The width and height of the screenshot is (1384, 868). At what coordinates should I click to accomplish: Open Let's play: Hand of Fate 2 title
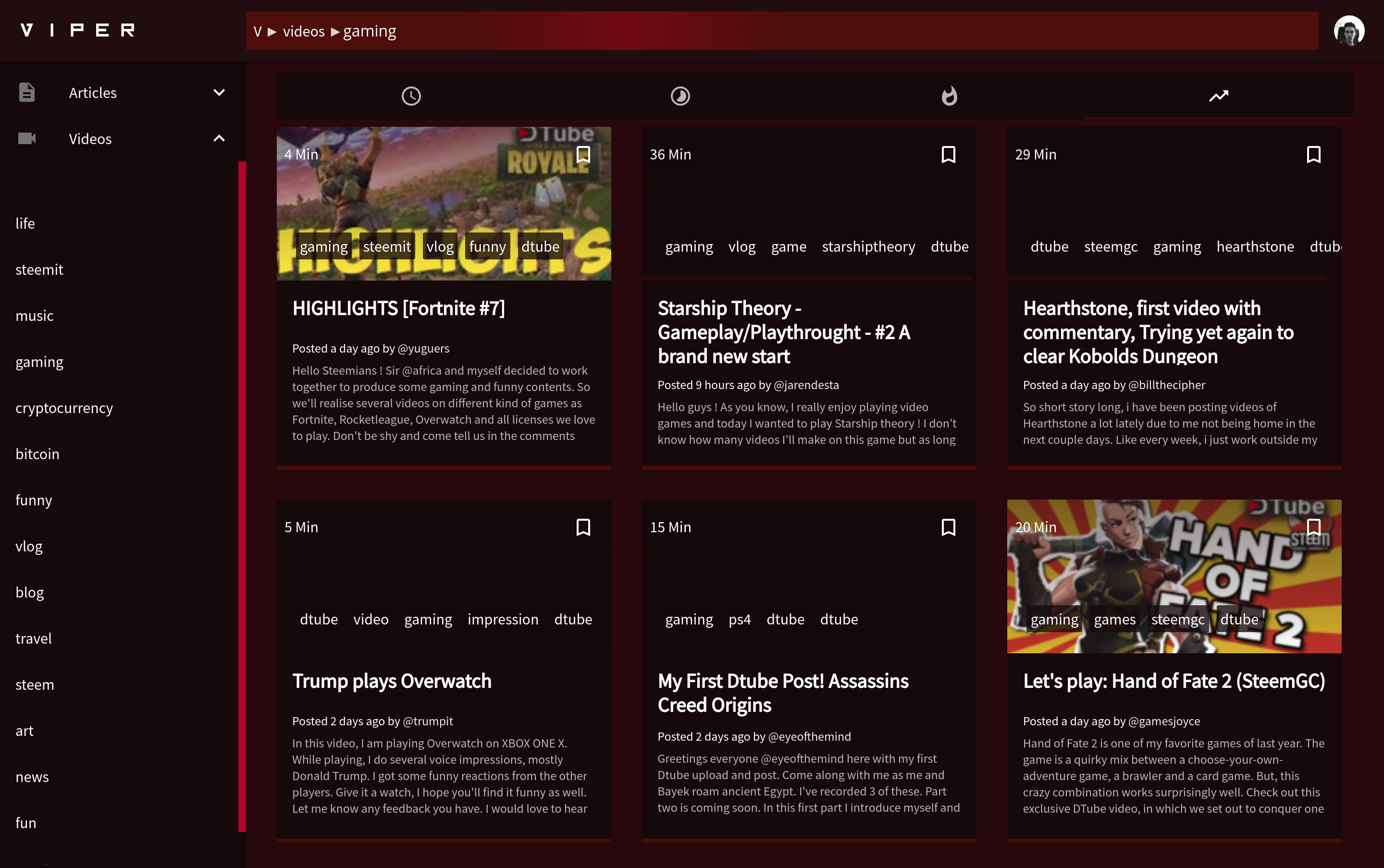pyautogui.click(x=1174, y=681)
